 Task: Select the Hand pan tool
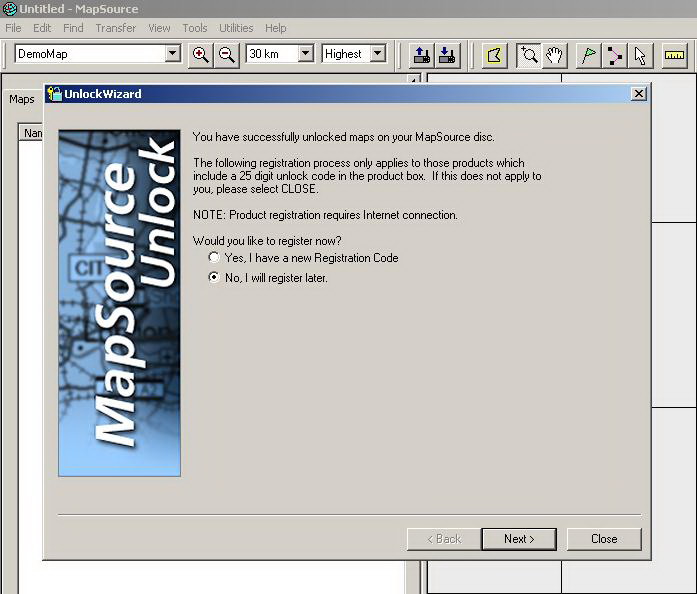click(x=554, y=55)
